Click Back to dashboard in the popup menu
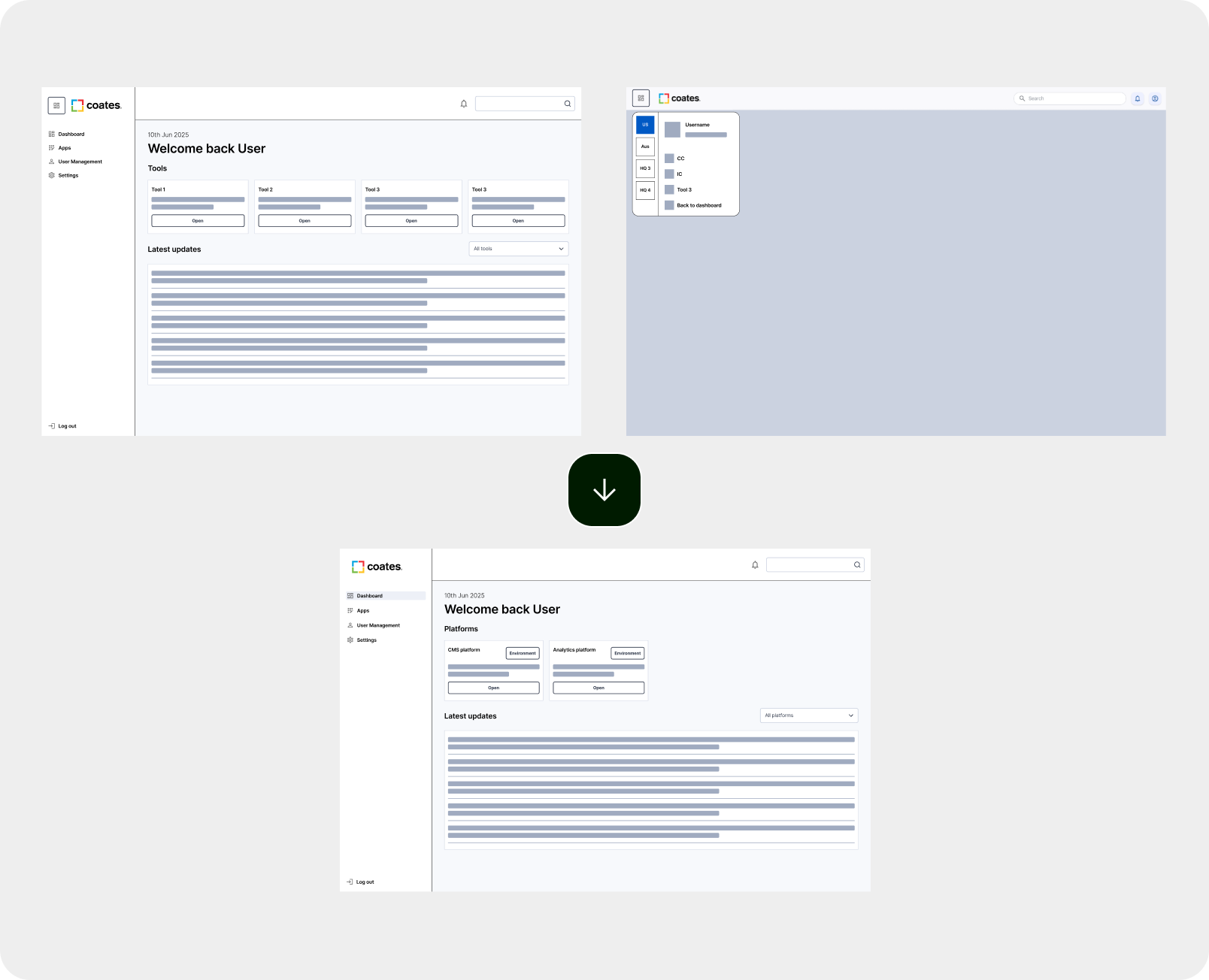The width and height of the screenshot is (1209, 980). 693,205
